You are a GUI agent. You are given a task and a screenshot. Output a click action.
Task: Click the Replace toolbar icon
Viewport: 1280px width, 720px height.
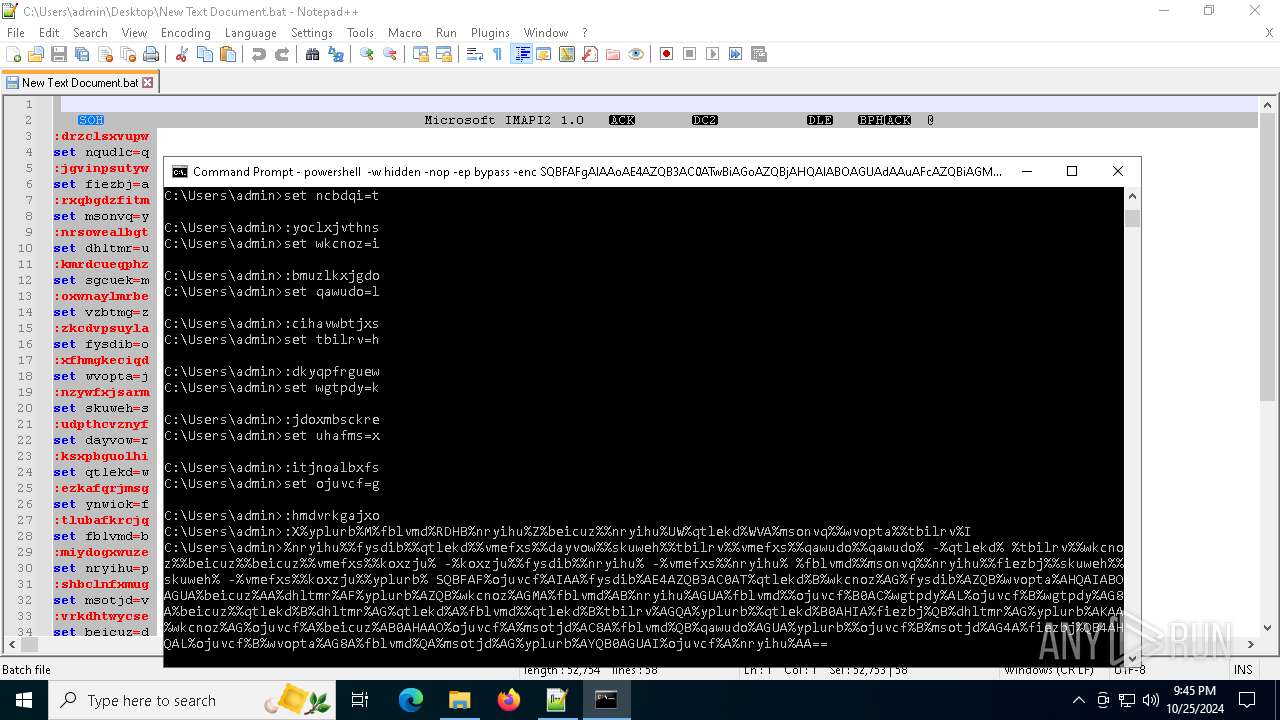336,54
